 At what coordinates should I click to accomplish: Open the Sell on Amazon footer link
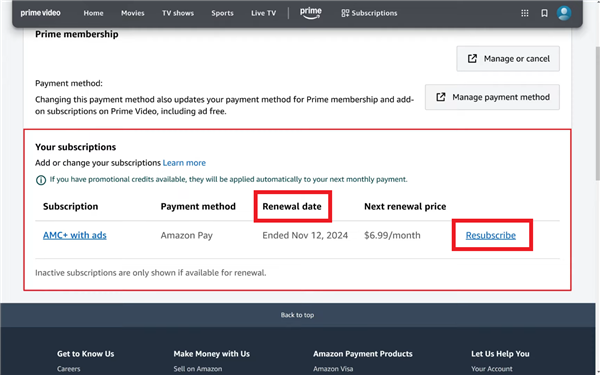(x=198, y=369)
